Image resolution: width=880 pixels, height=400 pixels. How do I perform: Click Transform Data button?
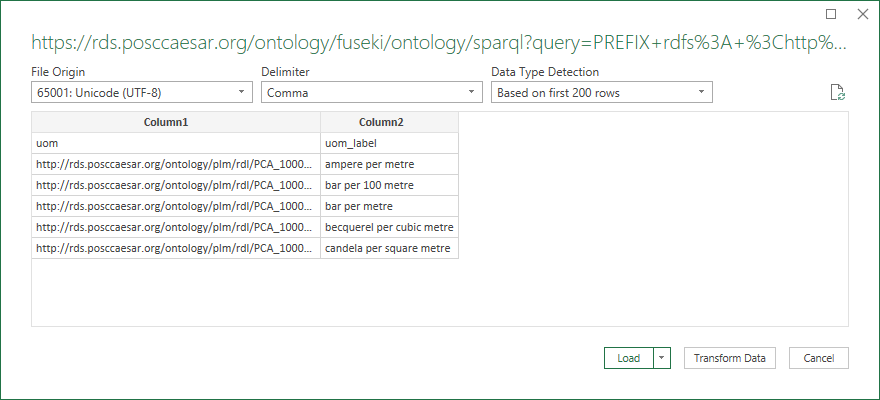click(x=730, y=358)
